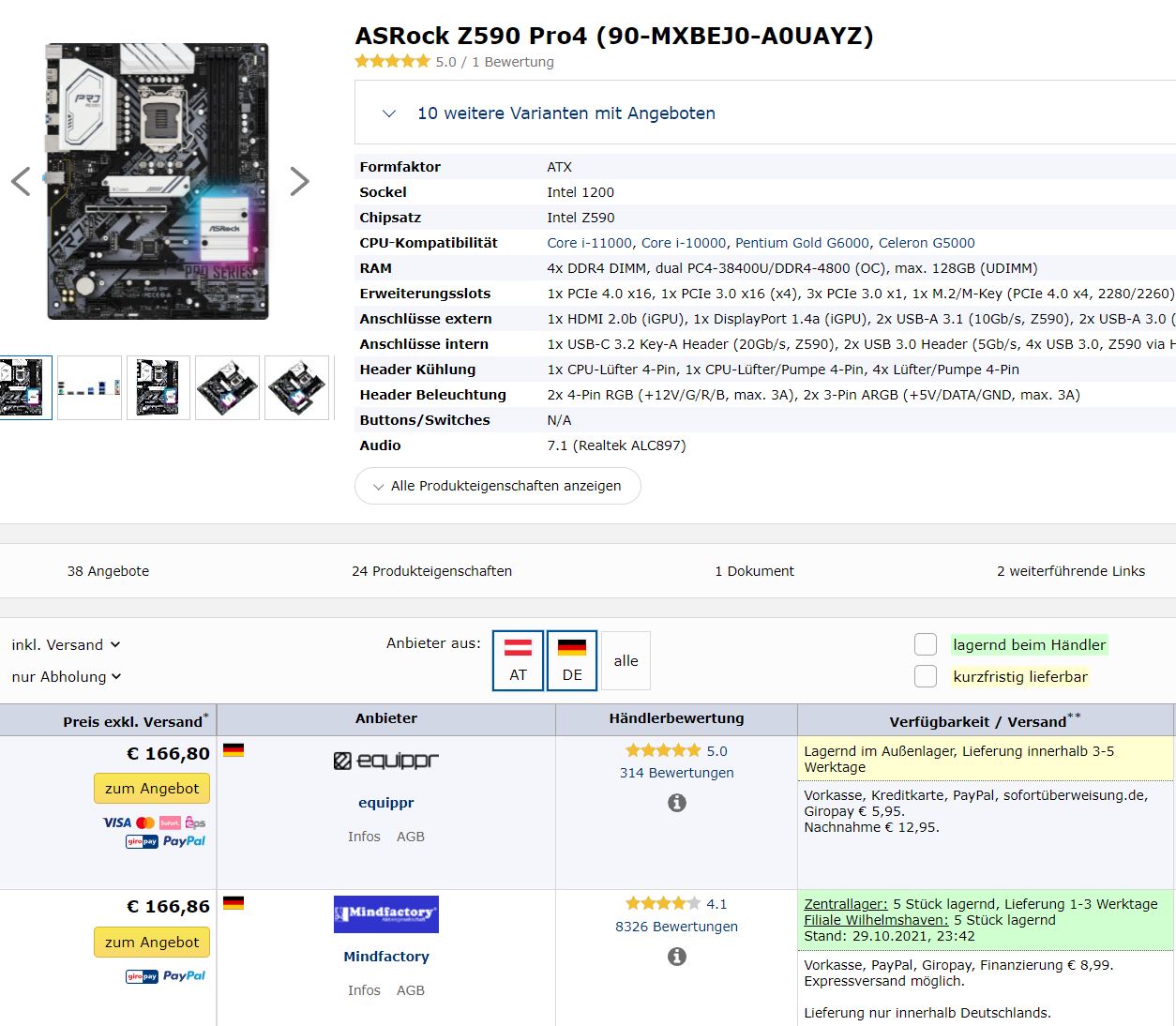The height and width of the screenshot is (1026, 1176).
Task: Click the Mindfactory shop logo
Action: point(386,914)
